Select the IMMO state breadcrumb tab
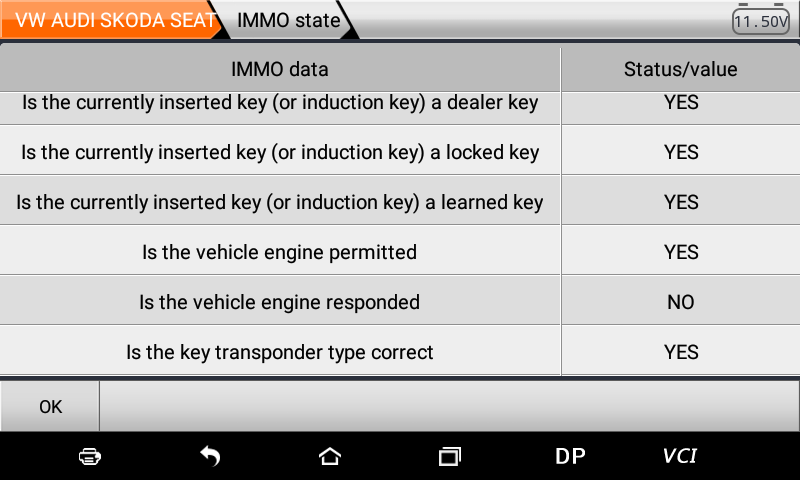800x480 pixels. click(x=288, y=20)
